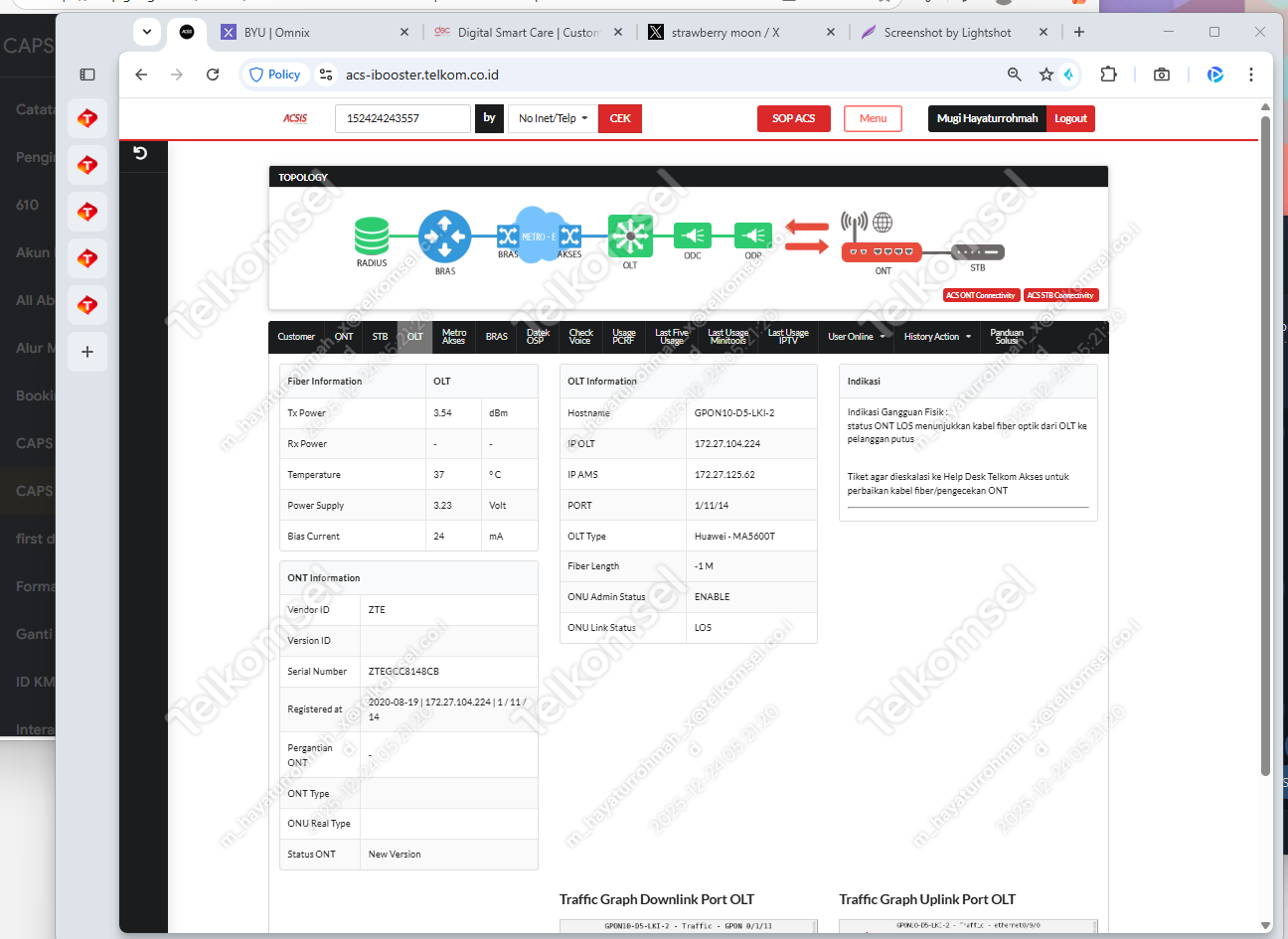Click the Logout button
1288x939 pixels.
(1070, 118)
